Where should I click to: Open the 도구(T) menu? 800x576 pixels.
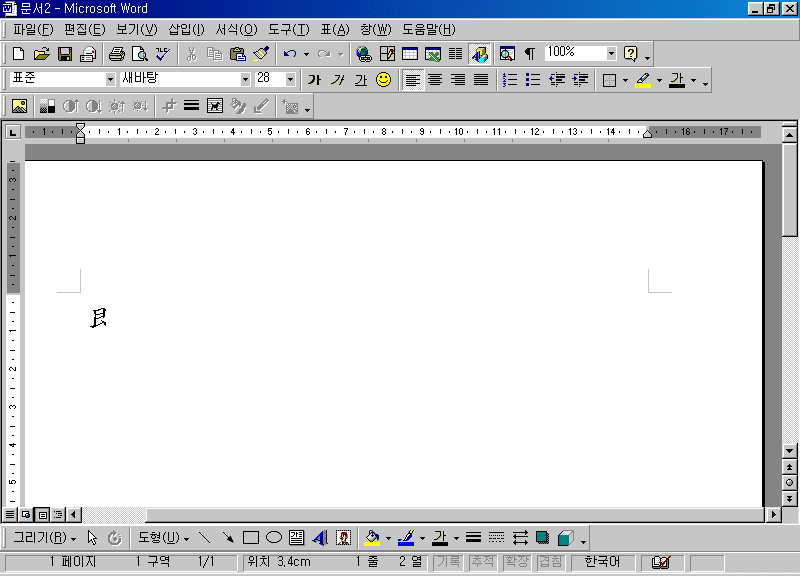point(289,30)
